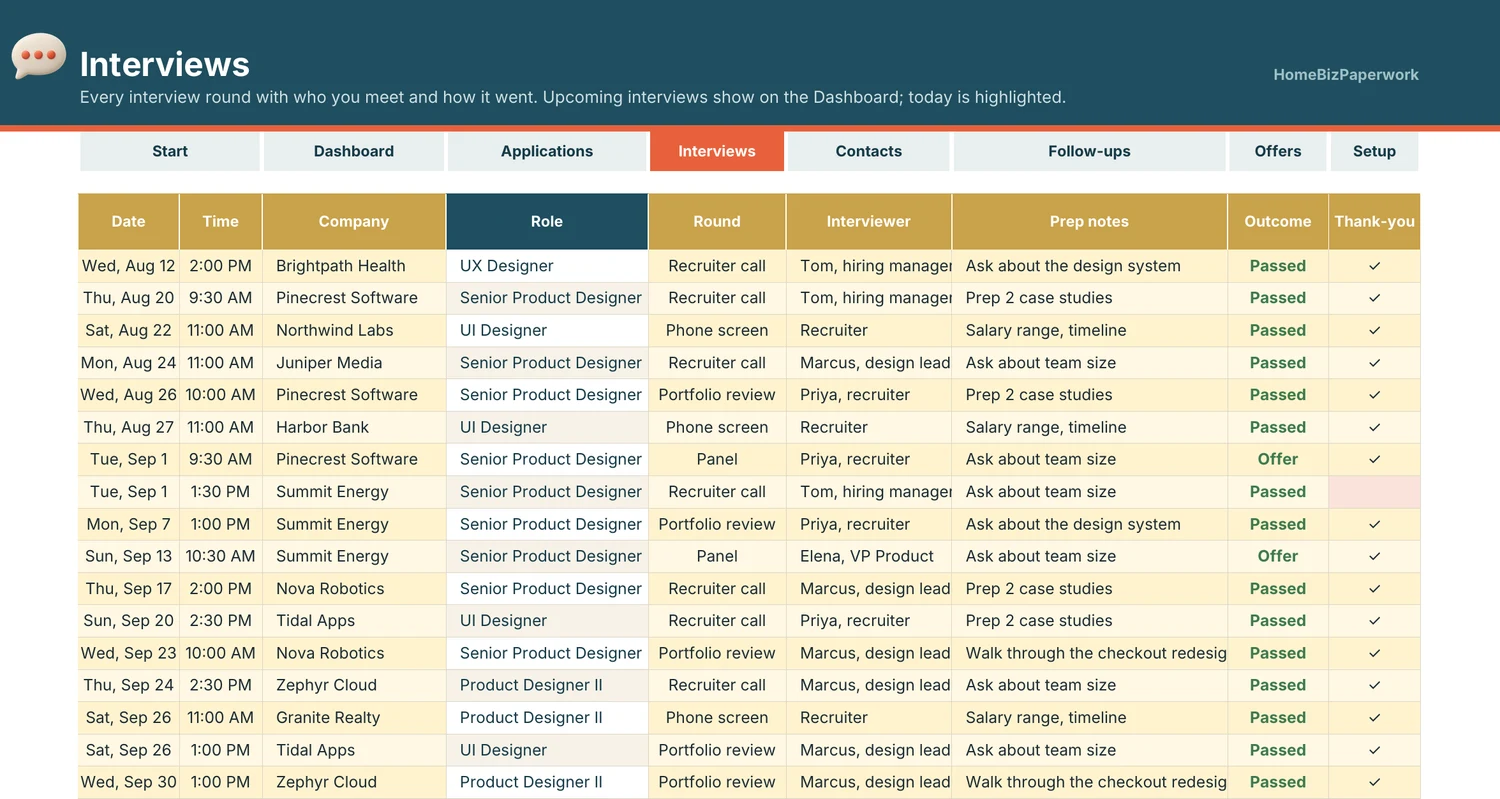1500x799 pixels.
Task: Select 'Northwind Labs' company cell
Action: coord(354,330)
